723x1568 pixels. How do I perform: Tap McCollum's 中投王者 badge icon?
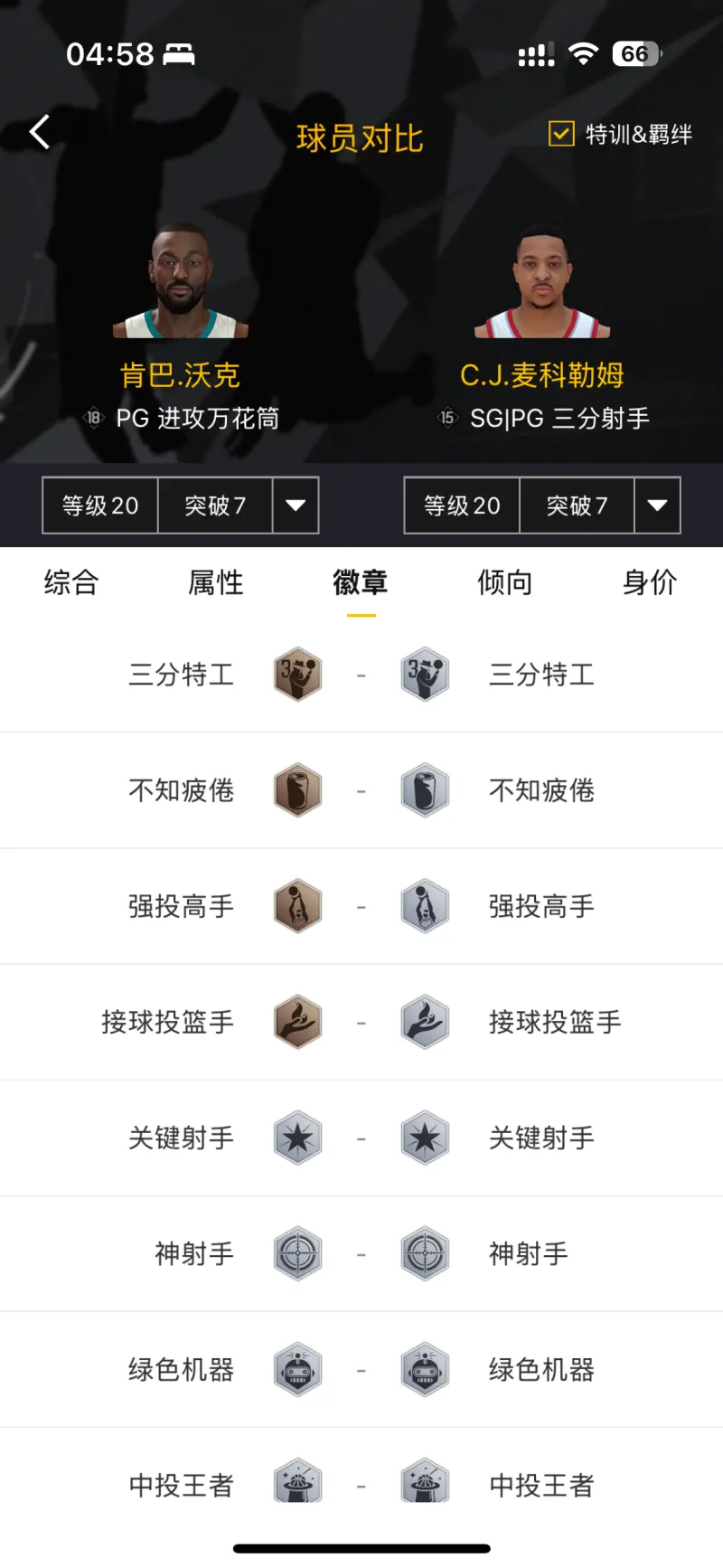[425, 1484]
